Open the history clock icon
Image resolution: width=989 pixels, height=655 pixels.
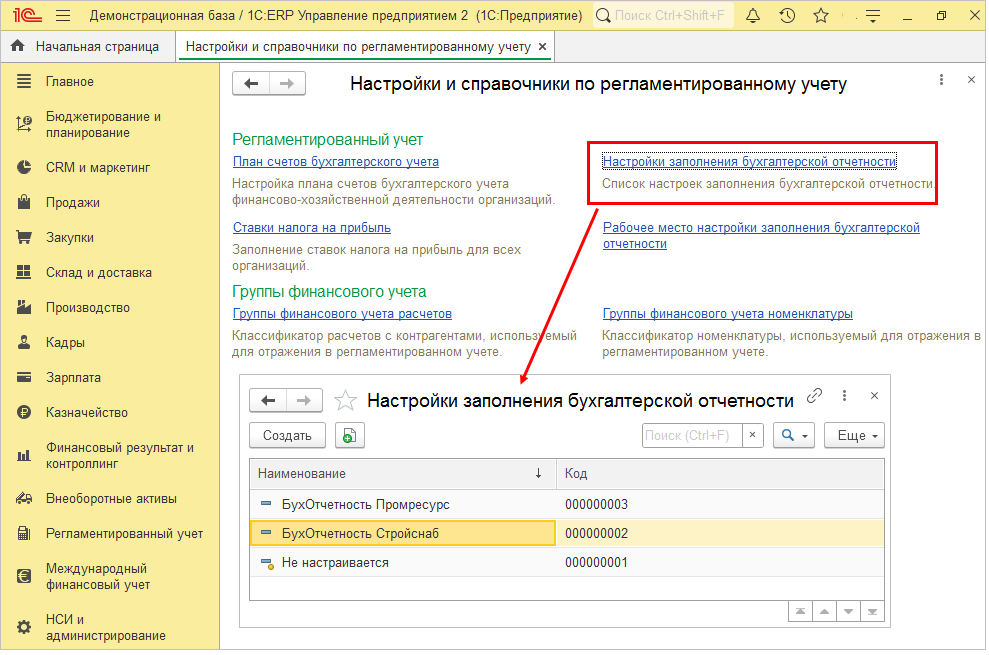coord(787,16)
